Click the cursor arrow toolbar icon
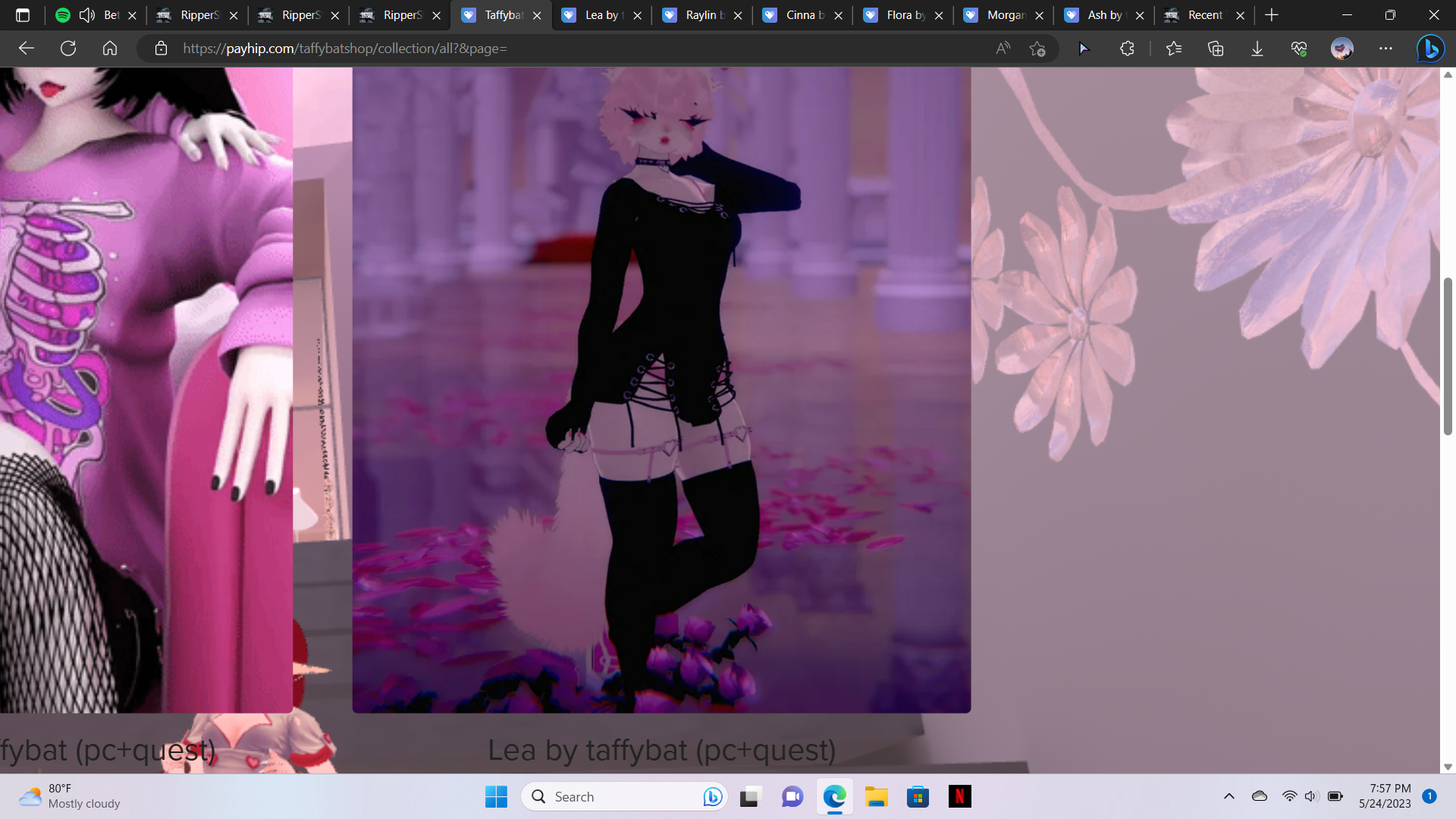 [x=1084, y=49]
